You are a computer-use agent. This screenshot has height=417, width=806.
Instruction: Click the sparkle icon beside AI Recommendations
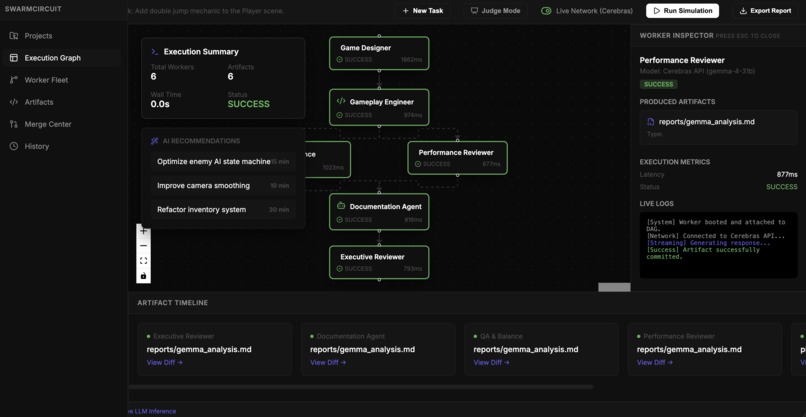154,141
